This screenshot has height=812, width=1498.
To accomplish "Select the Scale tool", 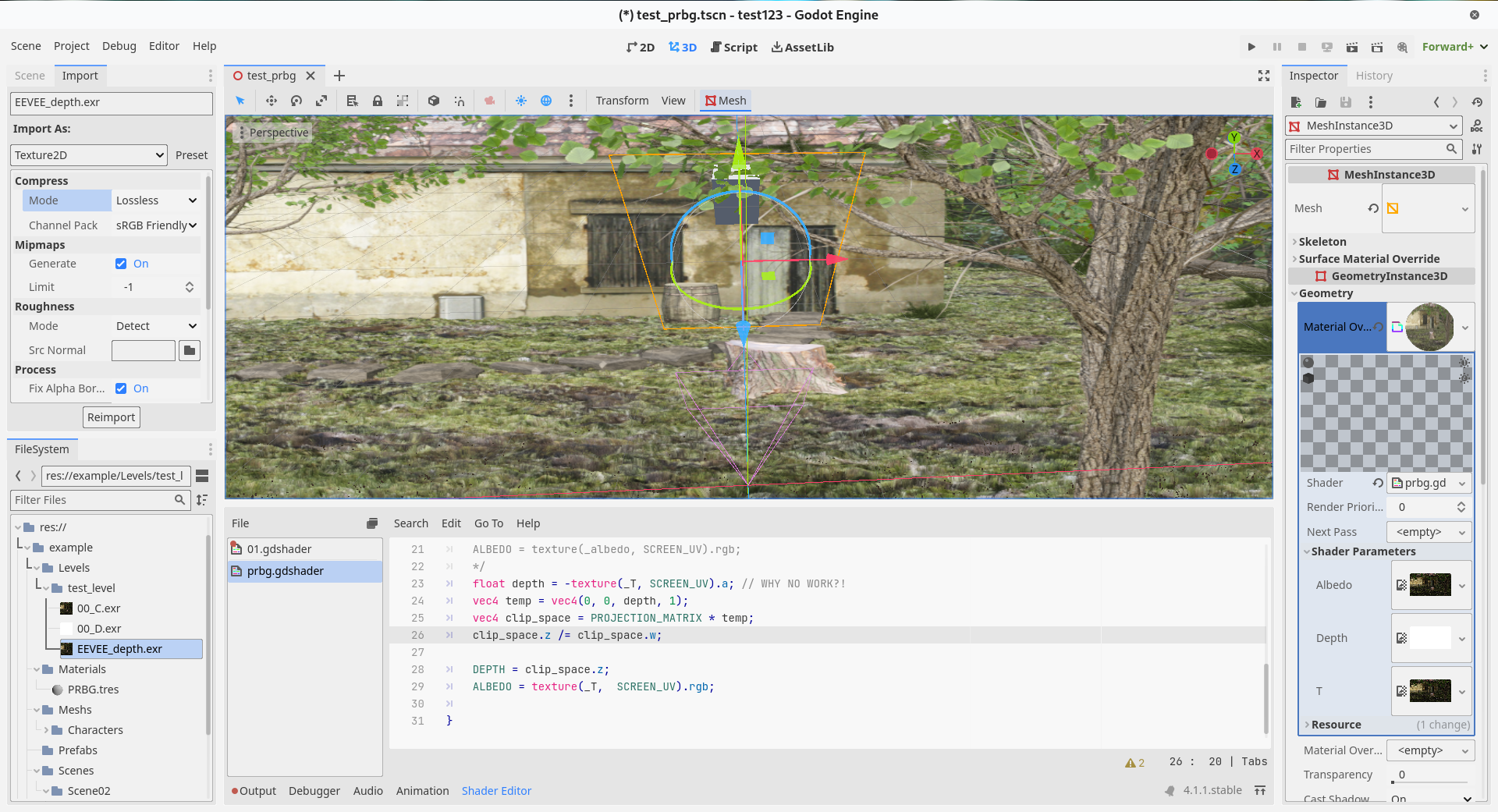I will pos(321,101).
